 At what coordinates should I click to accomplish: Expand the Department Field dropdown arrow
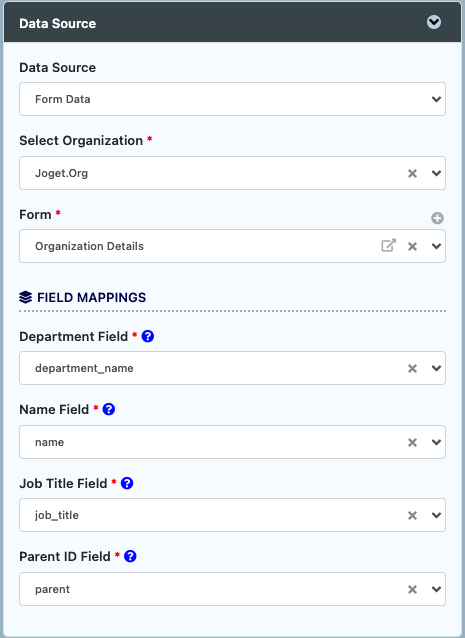click(436, 368)
